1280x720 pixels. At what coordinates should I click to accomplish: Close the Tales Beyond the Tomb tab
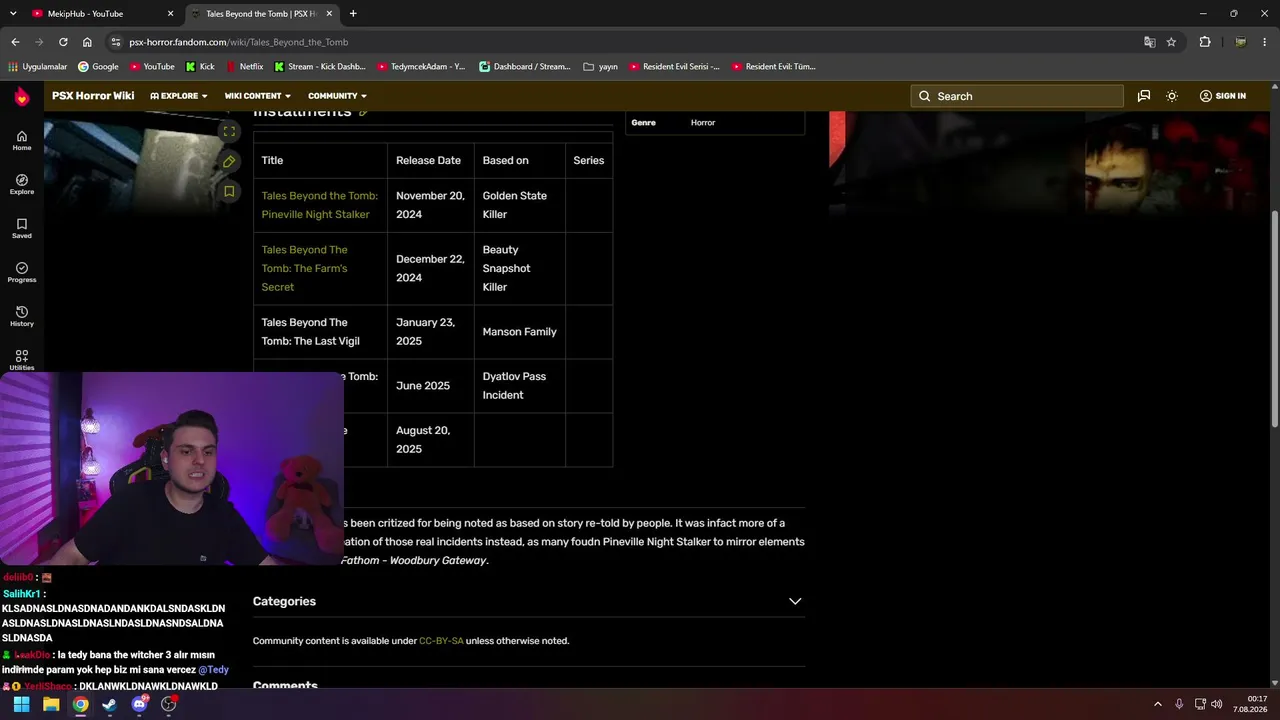[329, 14]
